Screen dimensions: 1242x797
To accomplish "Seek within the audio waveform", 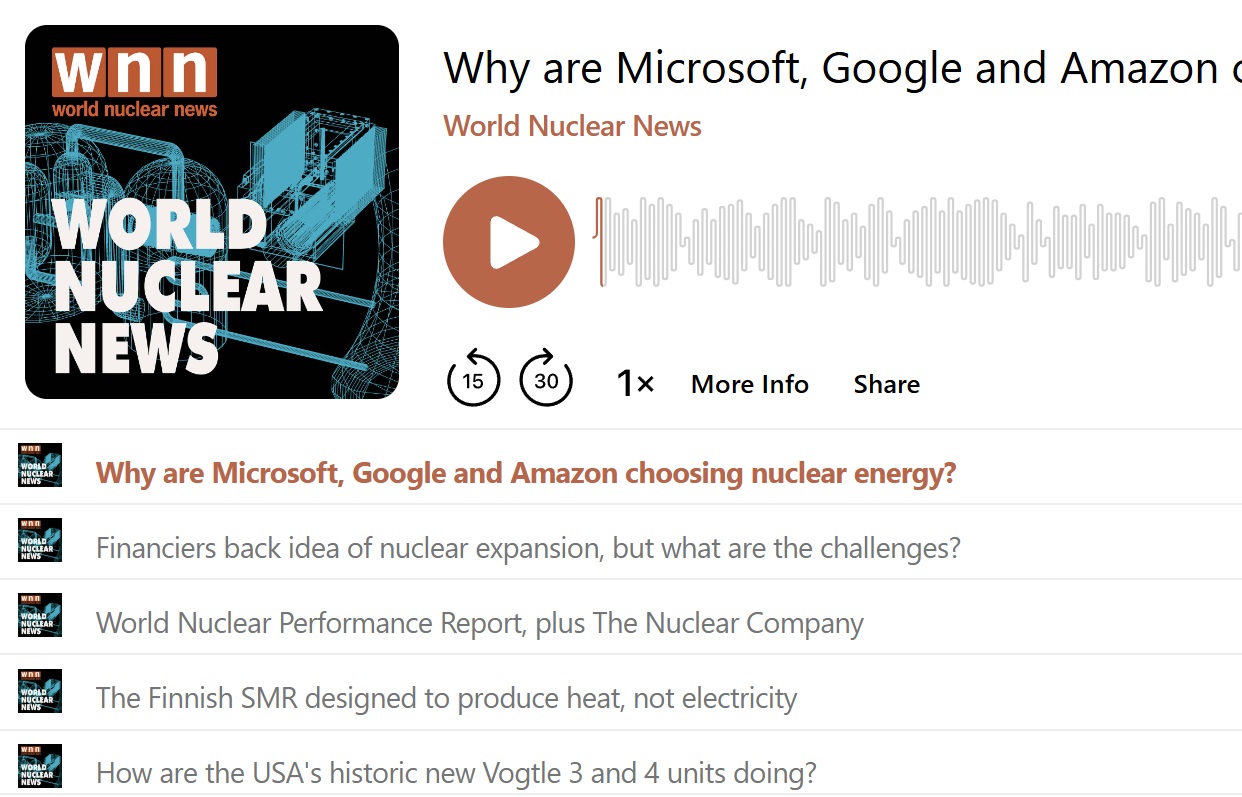I will (919, 242).
